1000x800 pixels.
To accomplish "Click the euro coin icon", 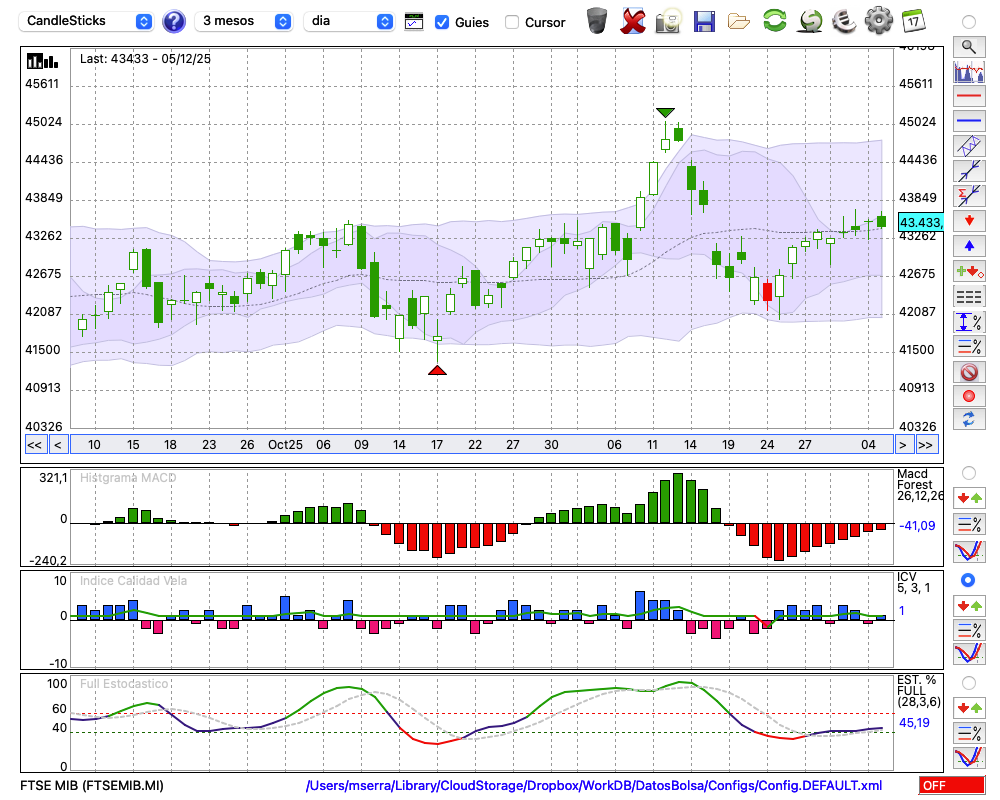I will (x=844, y=21).
